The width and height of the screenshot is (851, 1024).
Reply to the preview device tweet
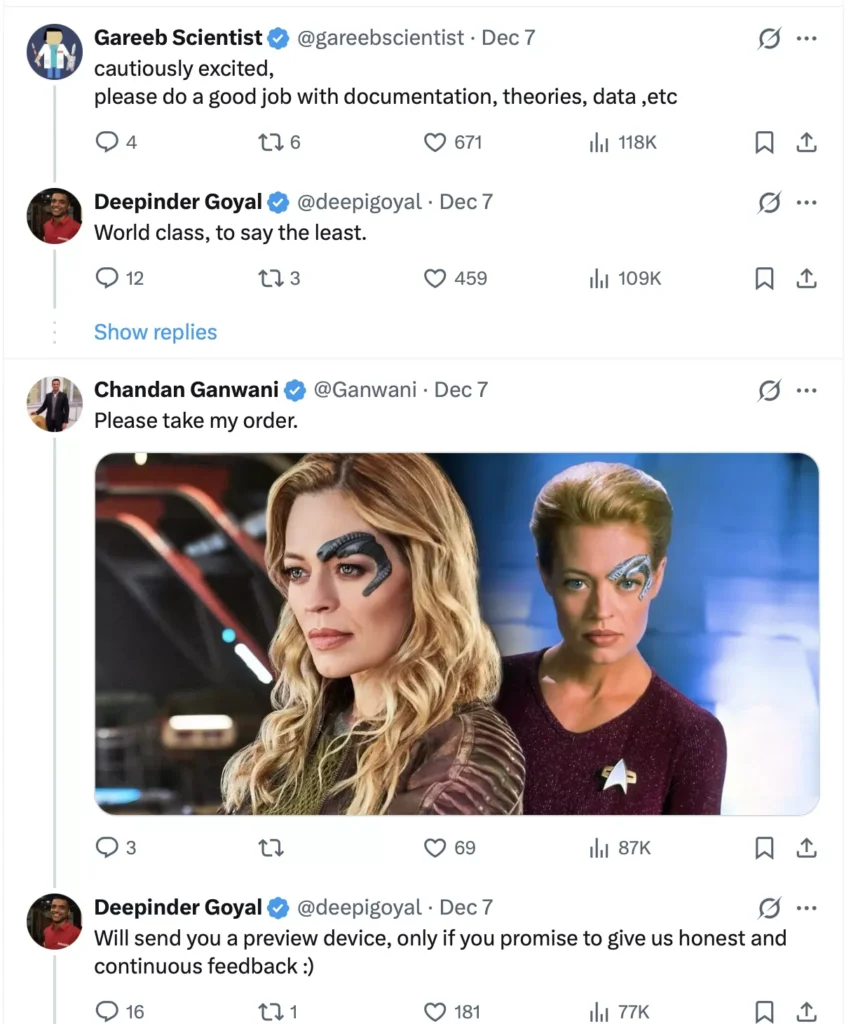click(107, 1011)
